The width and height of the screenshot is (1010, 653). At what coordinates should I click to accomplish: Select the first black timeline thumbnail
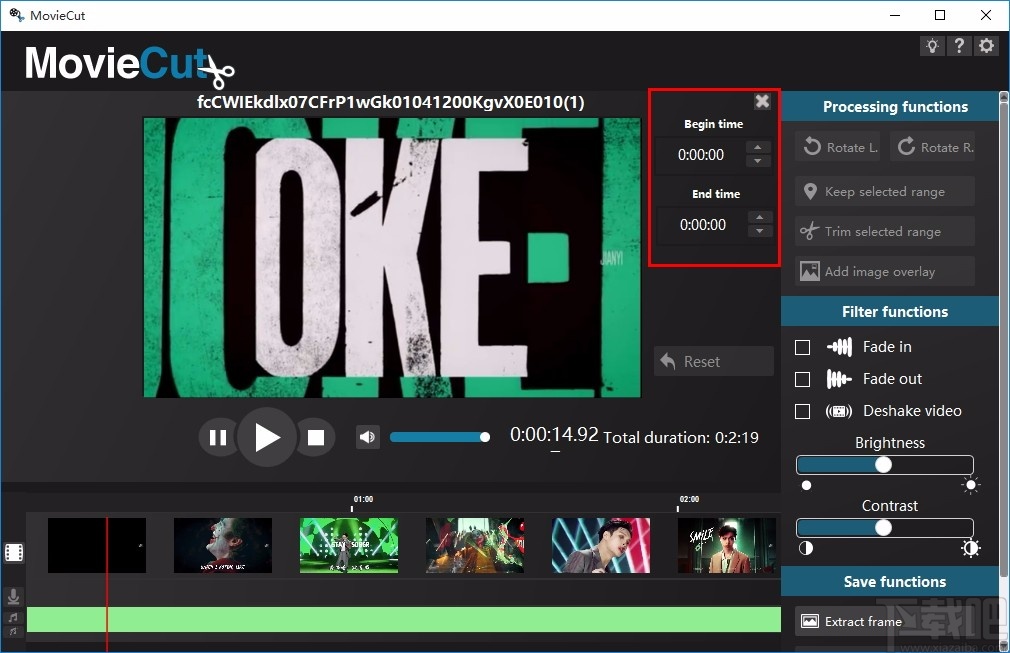(x=97, y=545)
